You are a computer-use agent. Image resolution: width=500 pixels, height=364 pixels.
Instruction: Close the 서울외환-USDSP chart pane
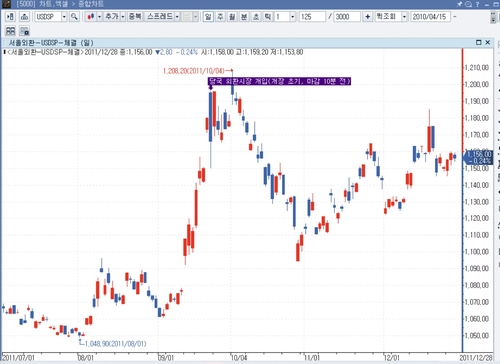[x=488, y=42]
